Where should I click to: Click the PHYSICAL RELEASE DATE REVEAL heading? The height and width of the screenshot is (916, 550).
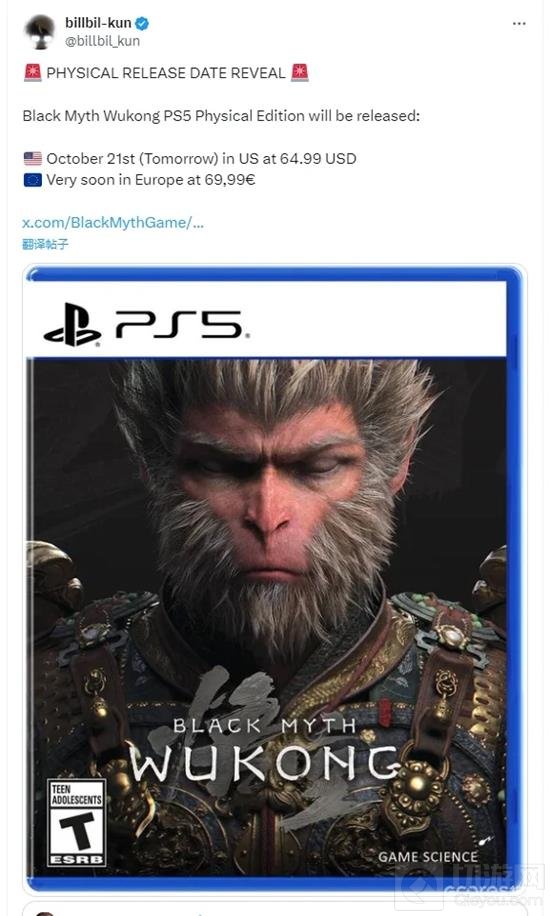click(x=166, y=73)
